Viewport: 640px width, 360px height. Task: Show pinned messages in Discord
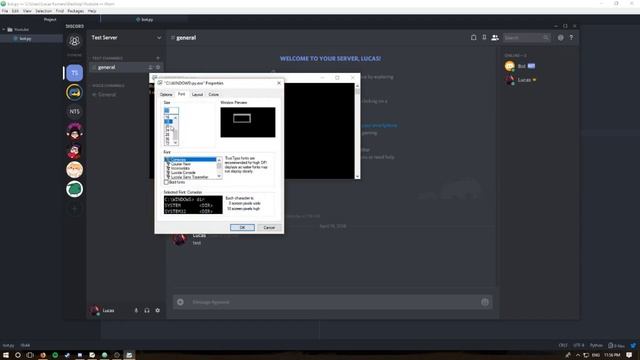pyautogui.click(x=484, y=38)
